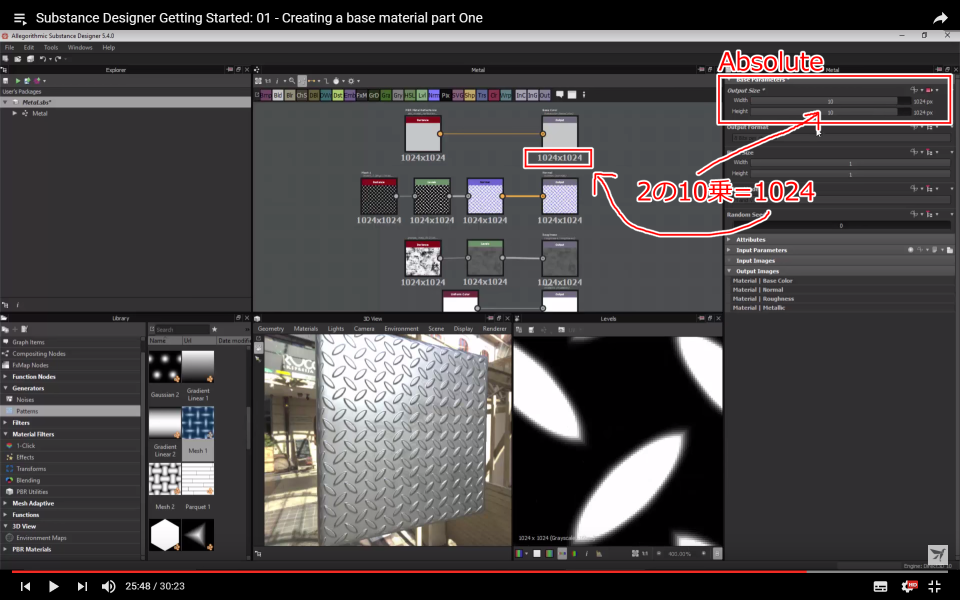
Task: Skip to next video
Action: pos(82,586)
